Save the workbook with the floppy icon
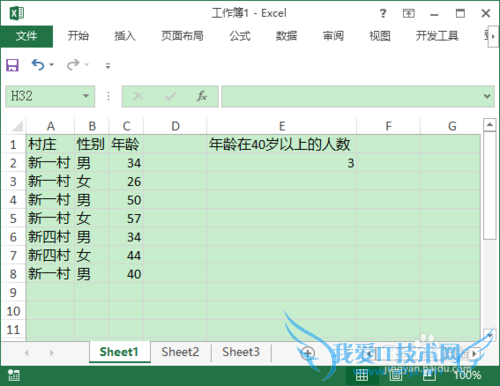The width and height of the screenshot is (500, 386). click(12, 65)
